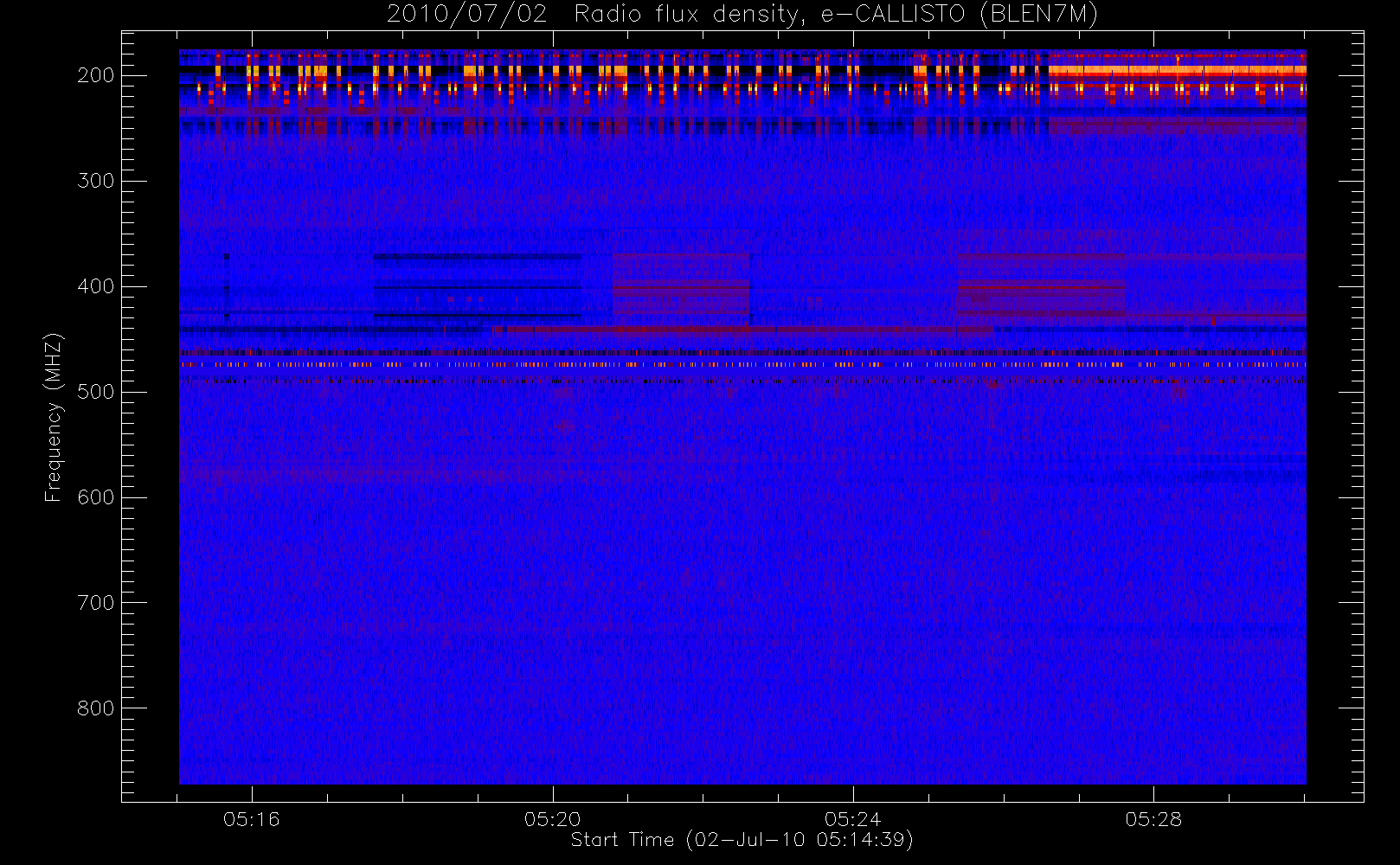The image size is (1400, 865).
Task: Click the 05:20 time tick label
Action: coord(552,819)
